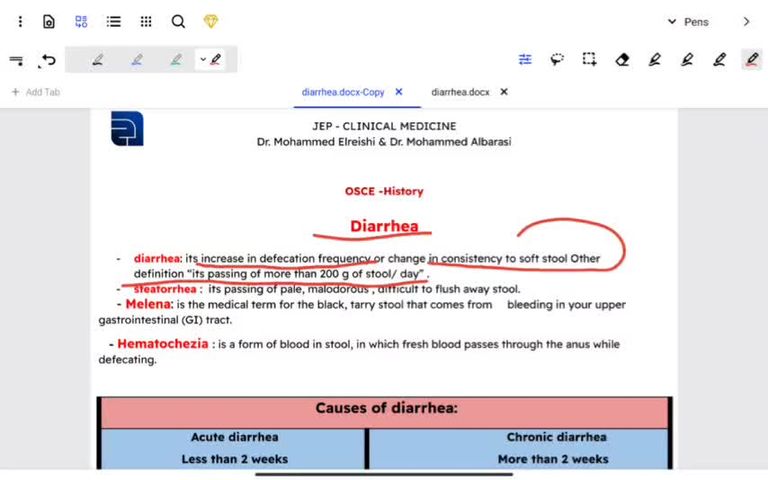
Task: Click the blue logo in the document header
Action: (127, 128)
